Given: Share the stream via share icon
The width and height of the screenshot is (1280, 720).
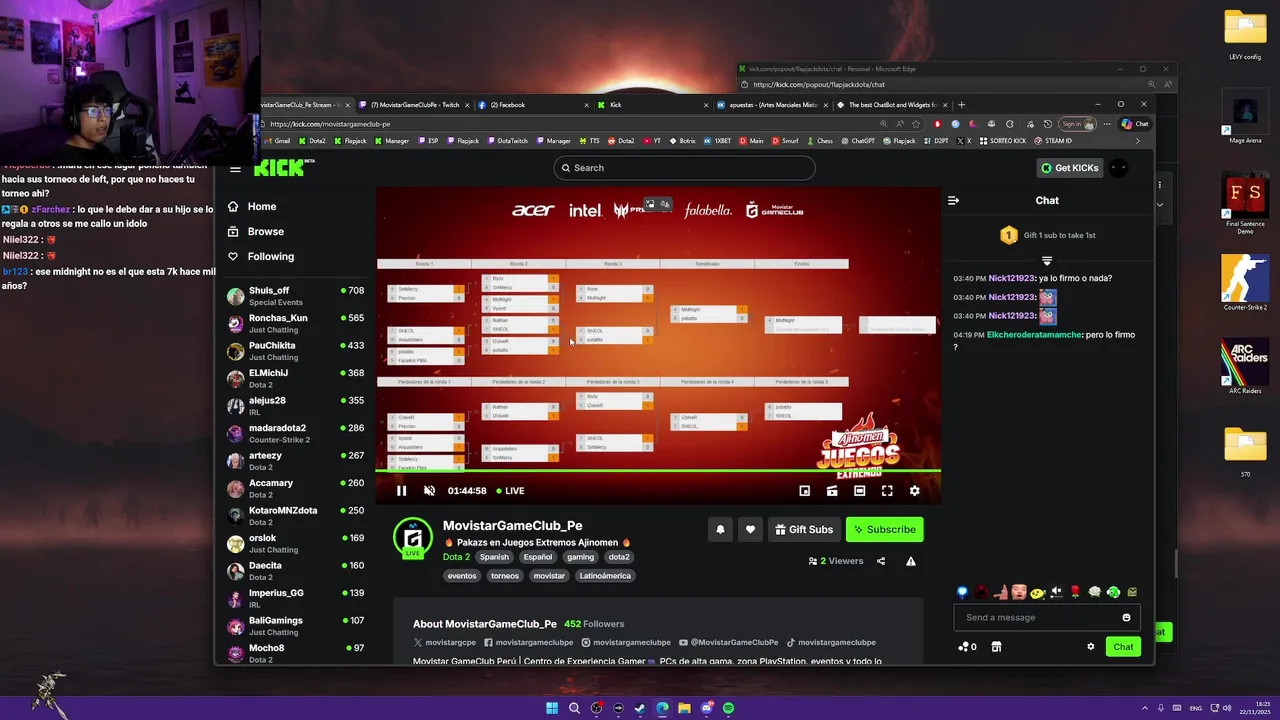Looking at the screenshot, I should click(x=881, y=561).
